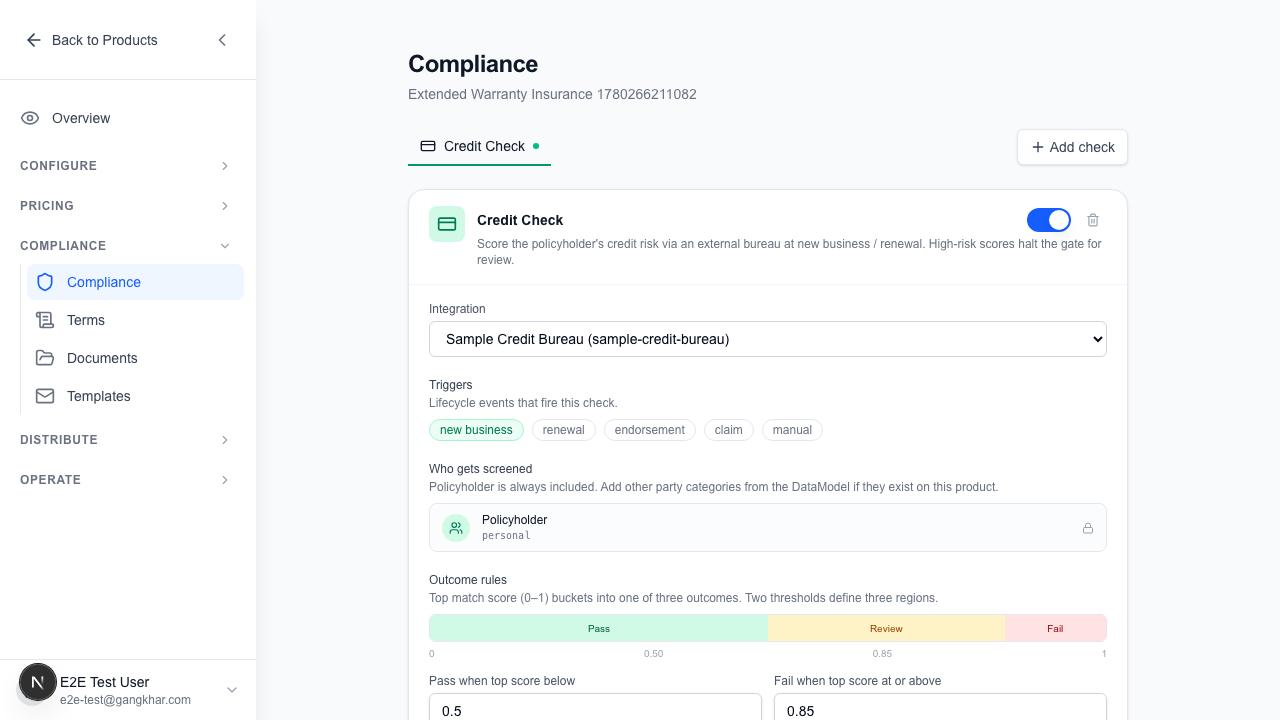Toggle the endorsement trigger chip
The image size is (1280, 720).
[x=650, y=430]
